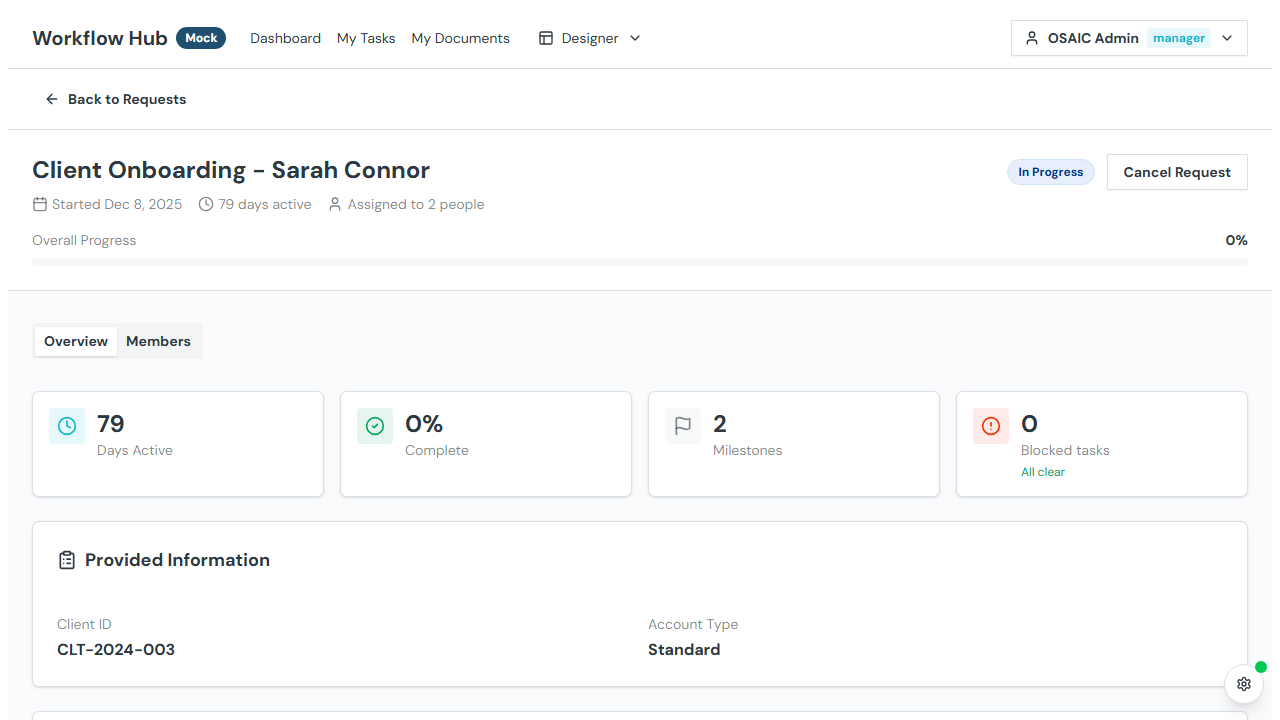Navigate to My Documents
Viewport: 1280px width, 720px height.
(460, 38)
